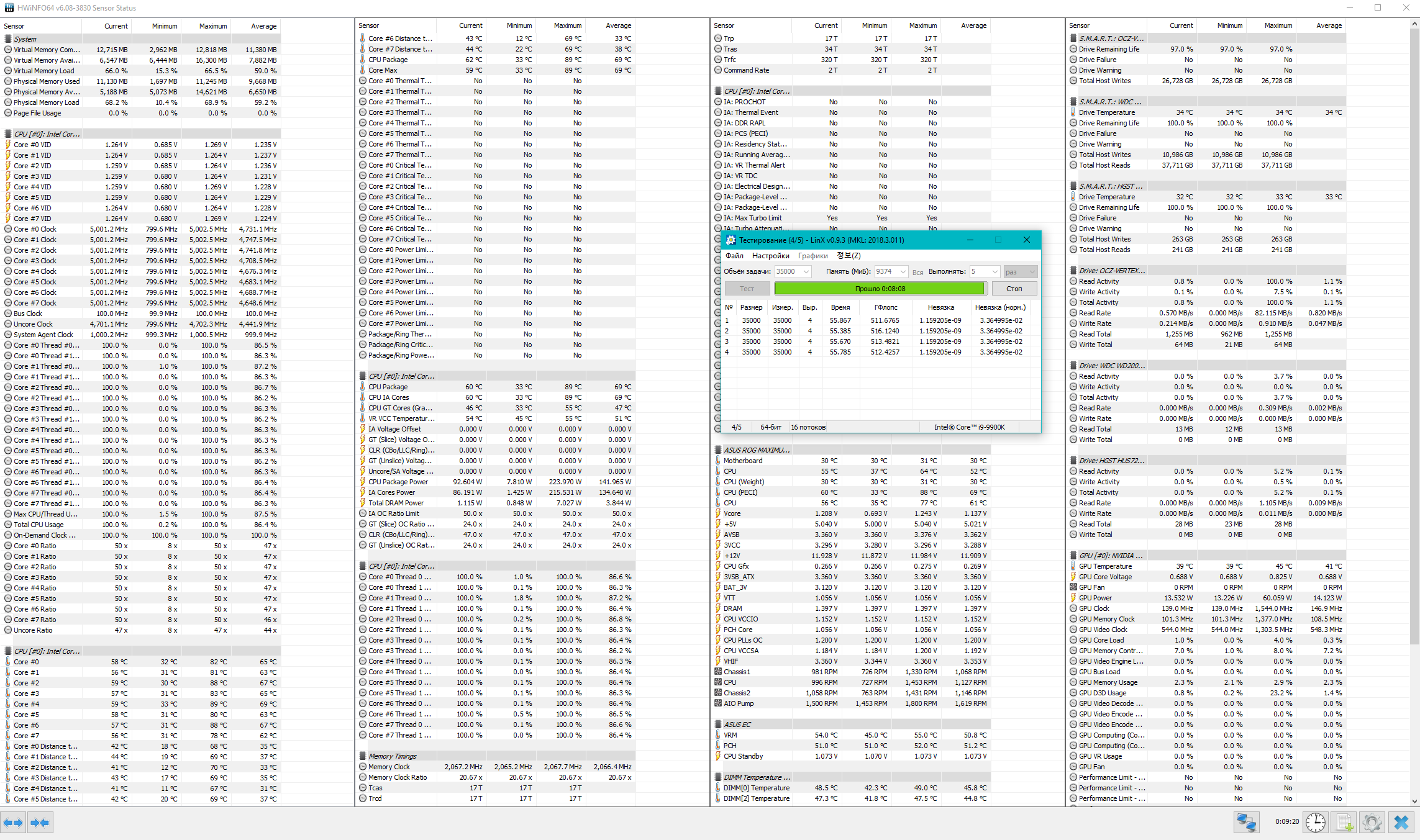Open the Память (МиБ) 9374 dropdown

tap(903, 272)
